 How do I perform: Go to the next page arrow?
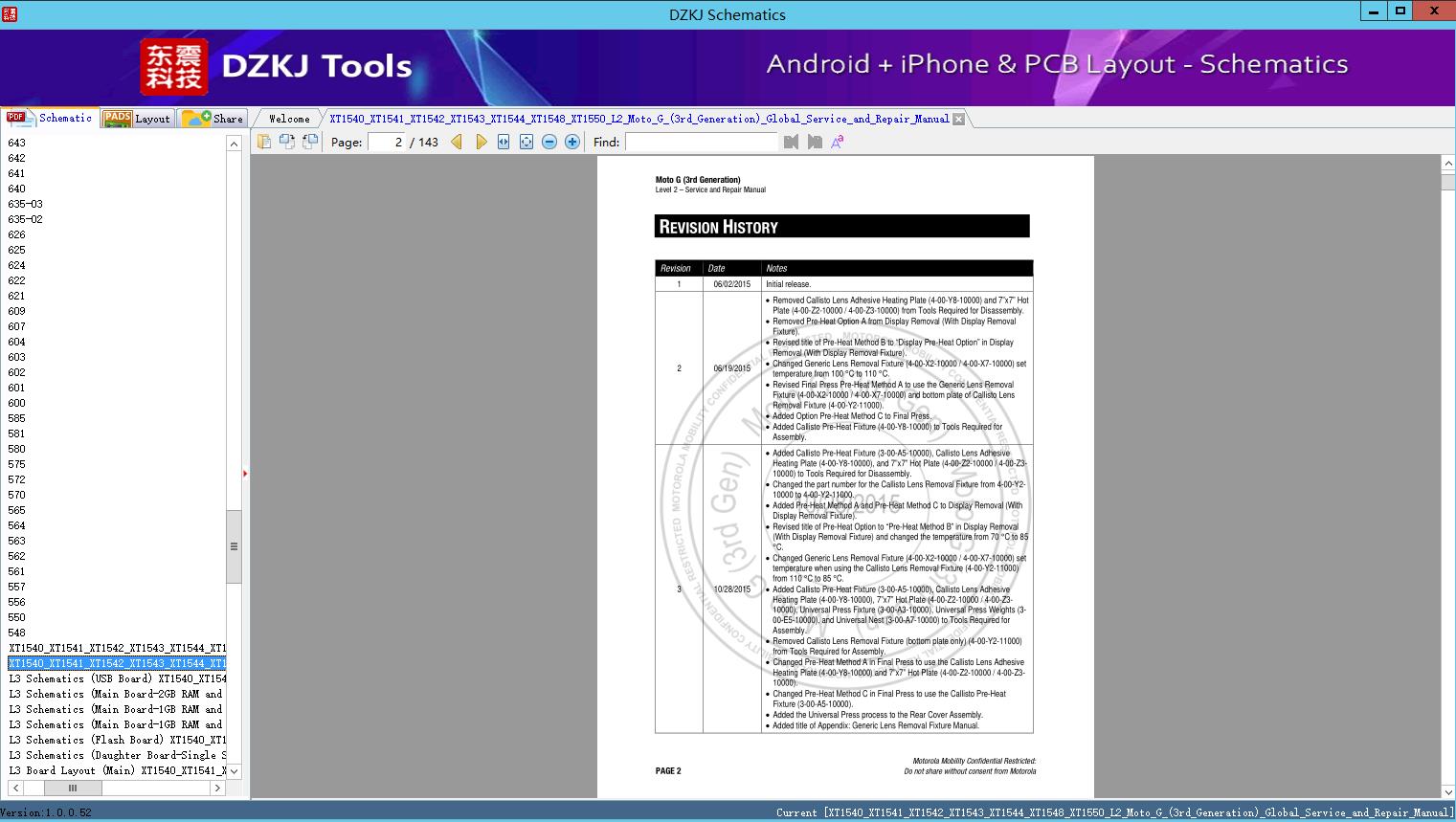(481, 142)
